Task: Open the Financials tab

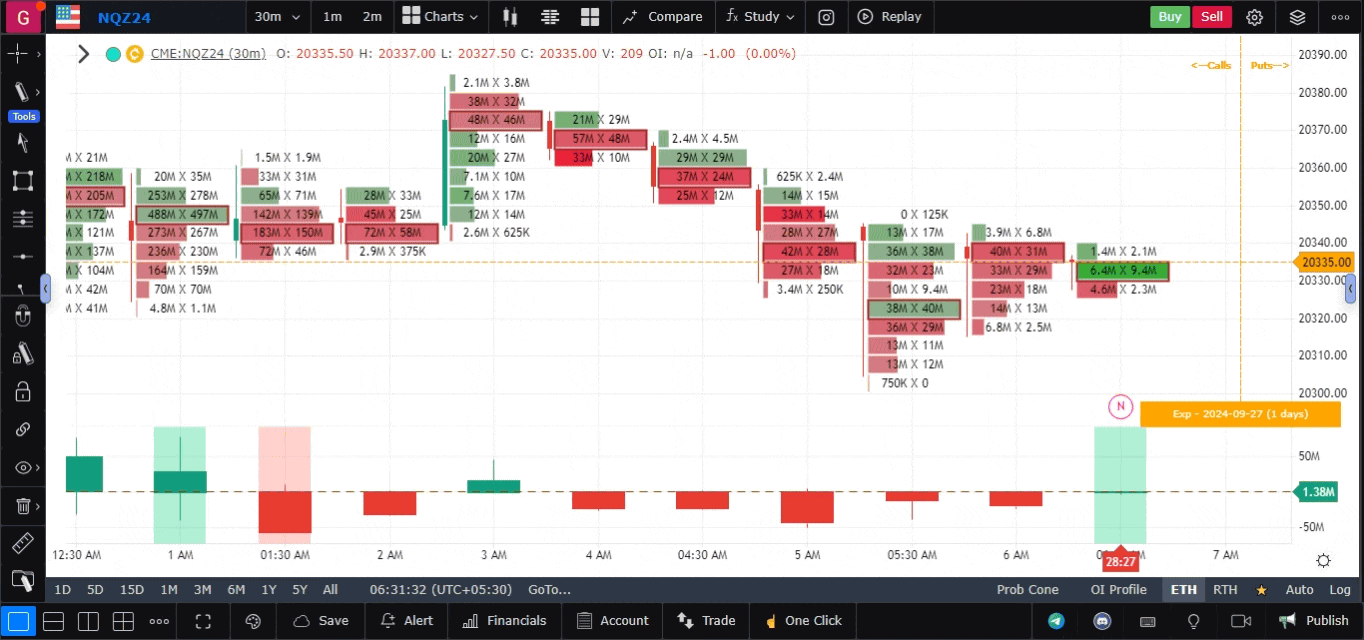Action: pos(505,621)
